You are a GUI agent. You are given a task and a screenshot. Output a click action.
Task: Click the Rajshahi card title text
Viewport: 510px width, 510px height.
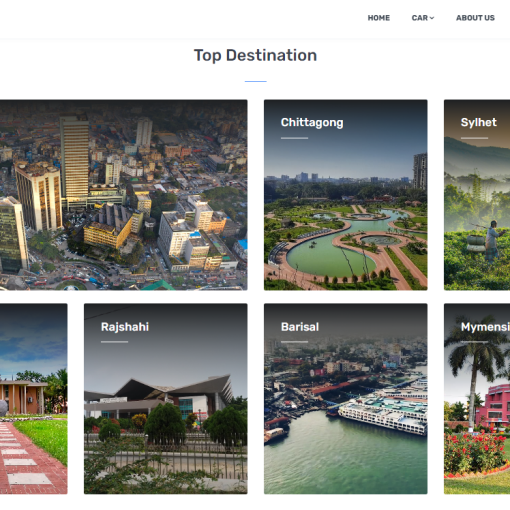click(x=125, y=327)
